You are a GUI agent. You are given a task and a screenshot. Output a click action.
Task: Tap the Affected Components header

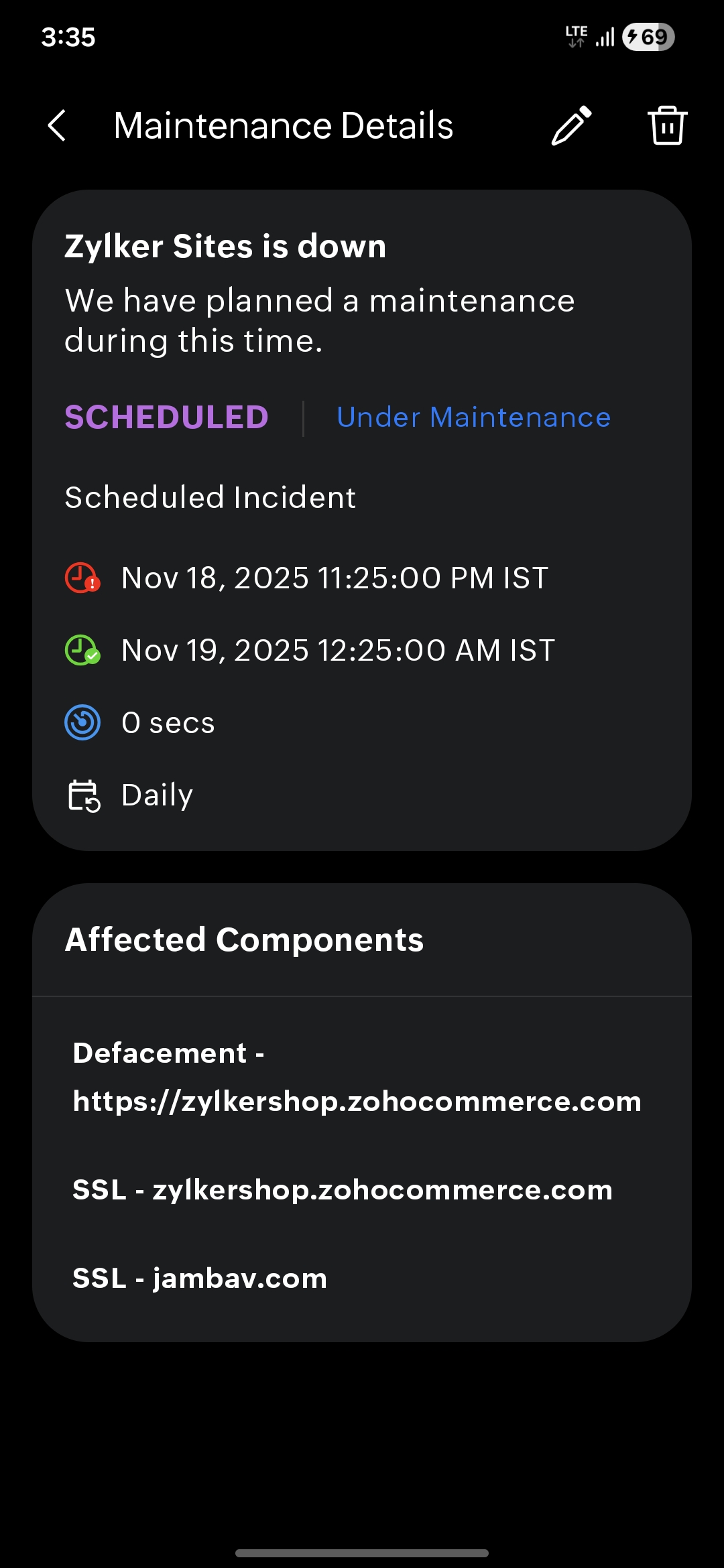pyautogui.click(x=244, y=939)
